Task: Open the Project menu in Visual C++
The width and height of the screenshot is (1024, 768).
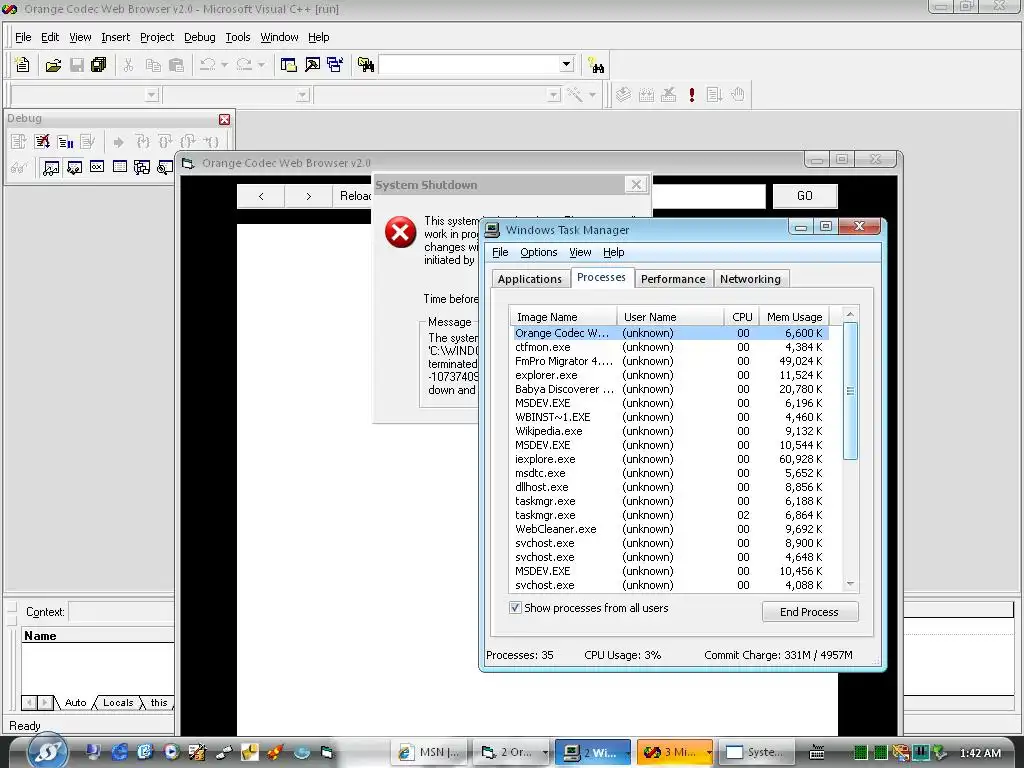Action: (157, 37)
